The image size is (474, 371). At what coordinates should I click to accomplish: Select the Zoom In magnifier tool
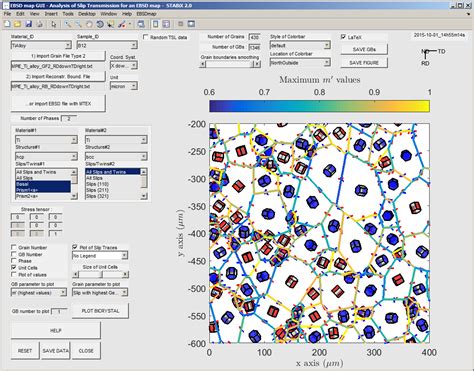pos(68,24)
